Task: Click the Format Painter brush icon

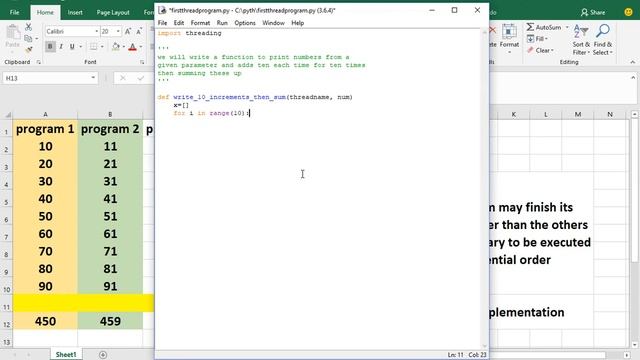Action: [28, 50]
